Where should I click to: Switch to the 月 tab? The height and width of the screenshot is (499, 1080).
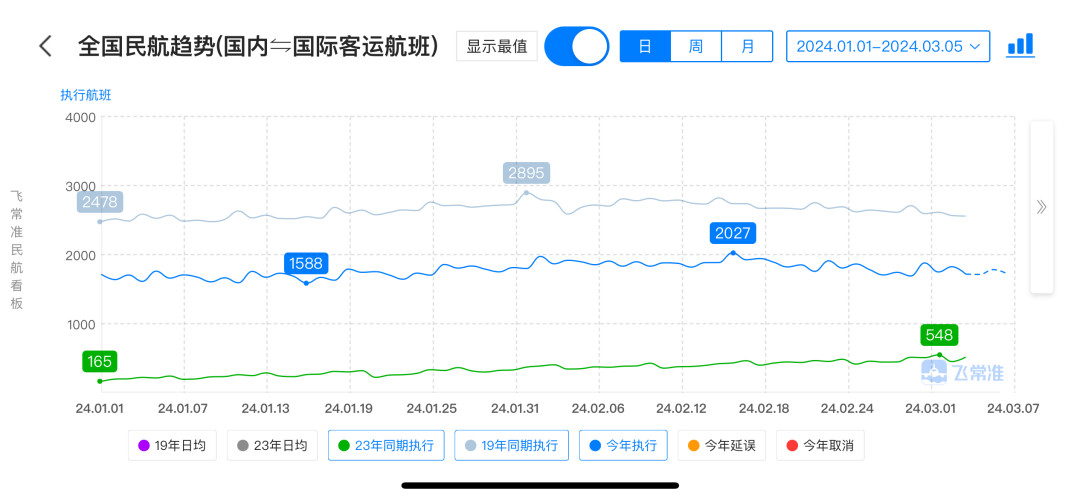(x=746, y=46)
